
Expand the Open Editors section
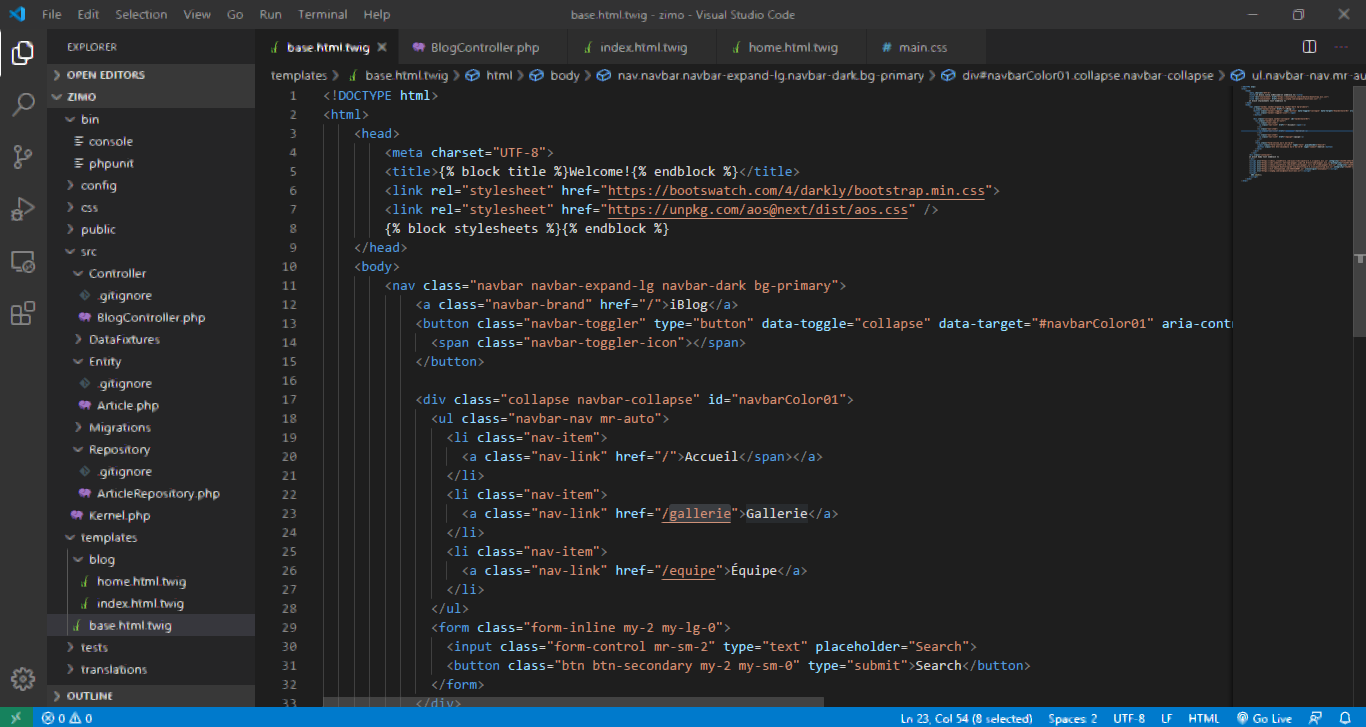point(105,75)
